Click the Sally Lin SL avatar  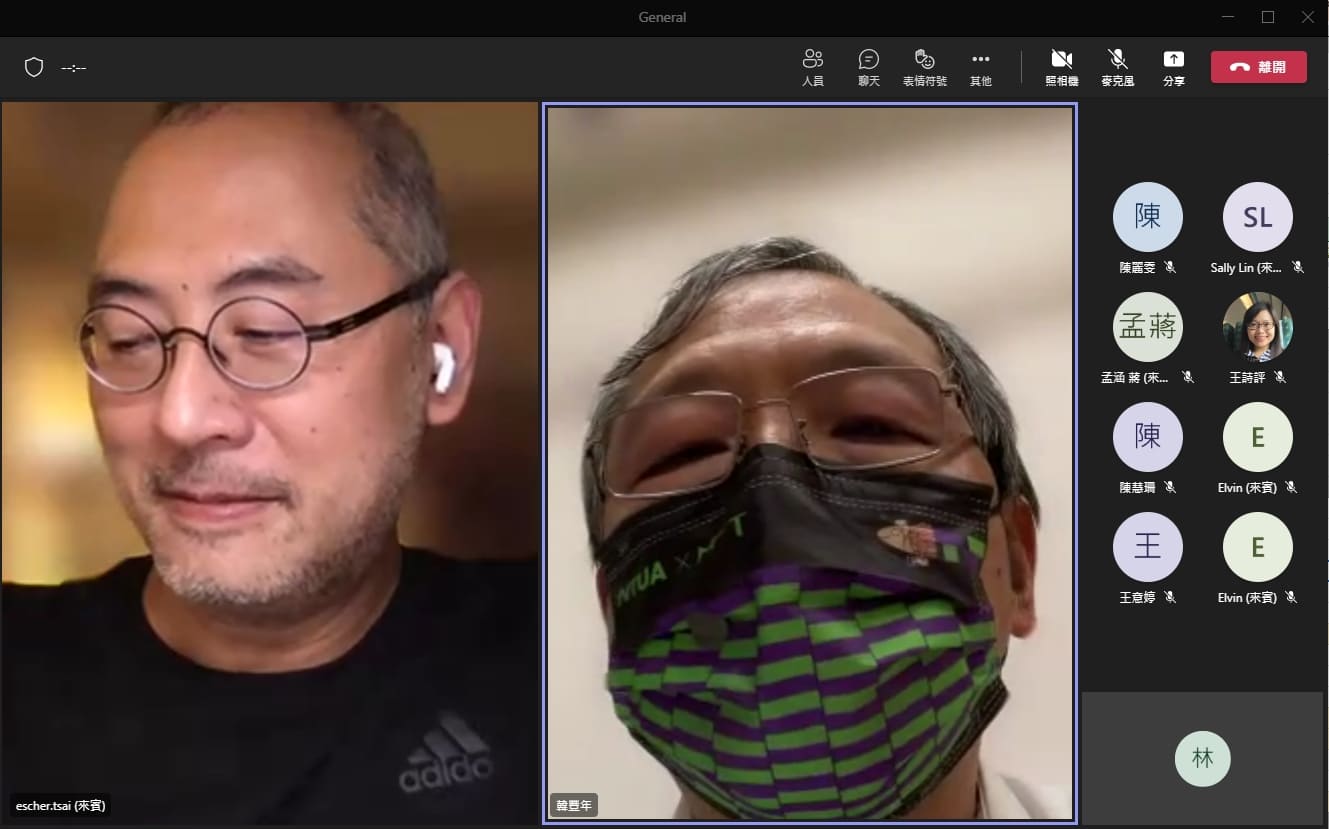point(1257,217)
